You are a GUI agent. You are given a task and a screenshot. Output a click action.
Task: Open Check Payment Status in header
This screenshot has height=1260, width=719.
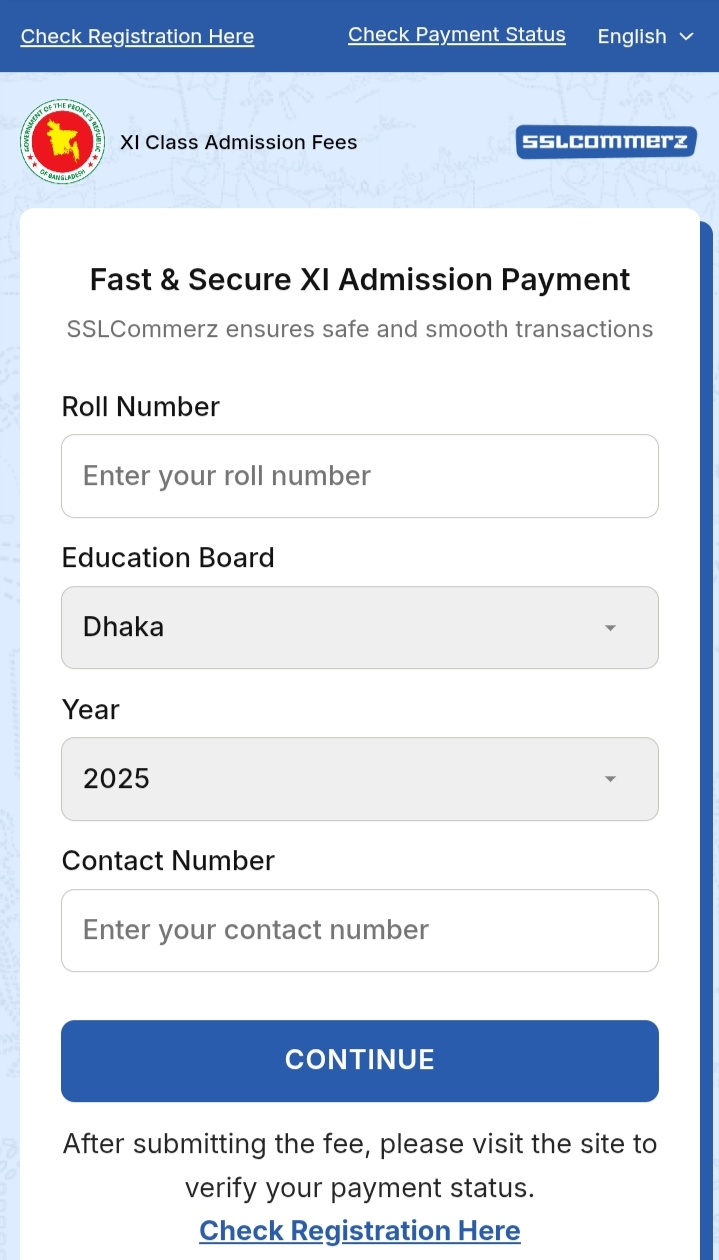click(456, 35)
